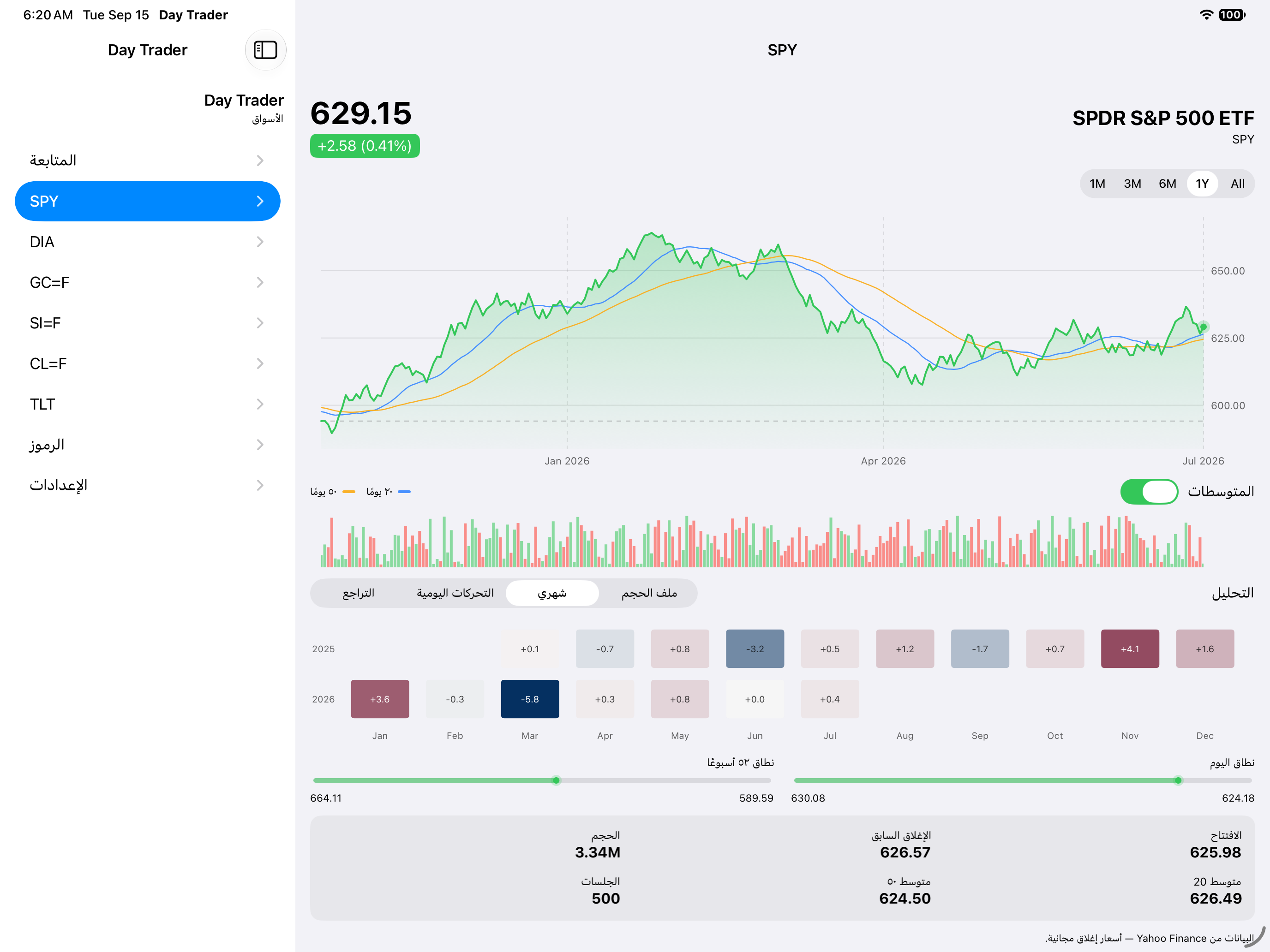Image resolution: width=1270 pixels, height=952 pixels.
Task: Select the 1Y chart range
Action: point(1202,184)
